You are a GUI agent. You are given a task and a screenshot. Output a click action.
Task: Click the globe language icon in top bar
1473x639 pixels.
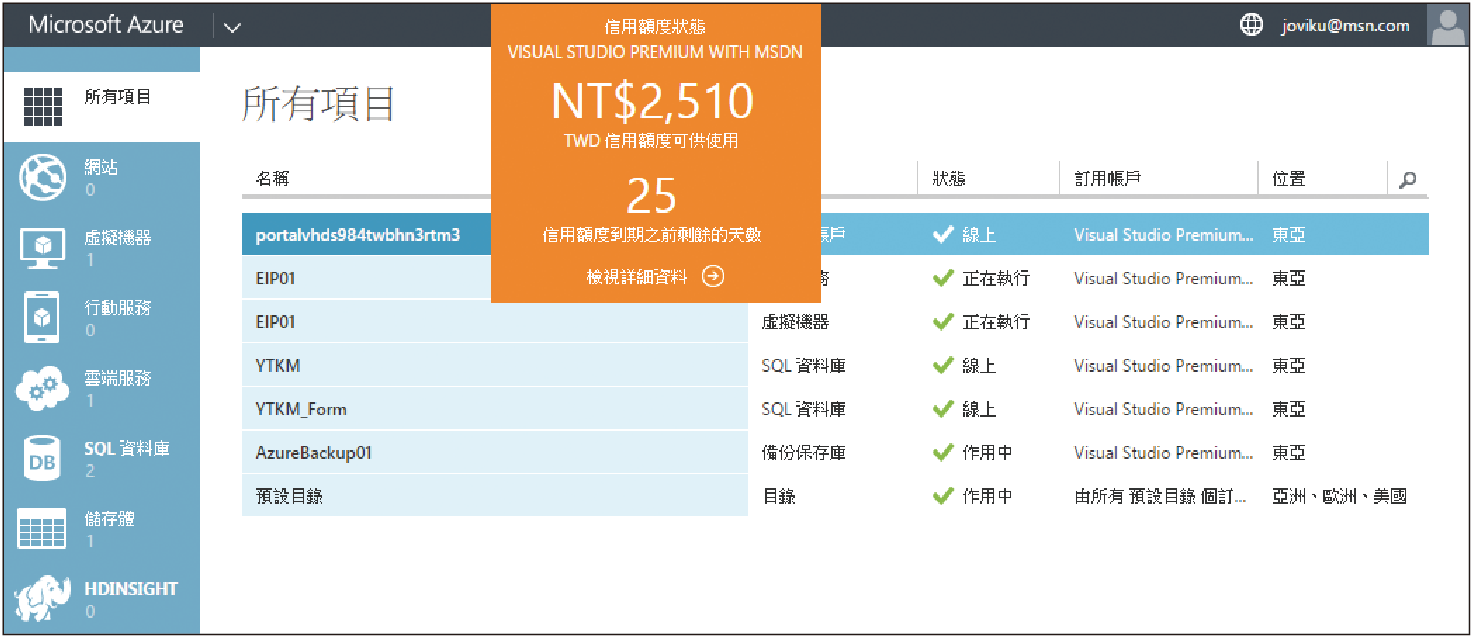pos(1251,25)
